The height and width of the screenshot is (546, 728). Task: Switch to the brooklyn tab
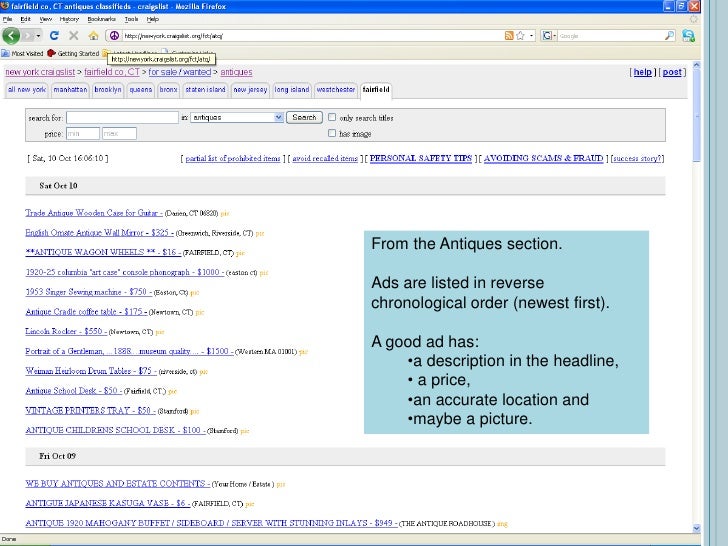(108, 90)
